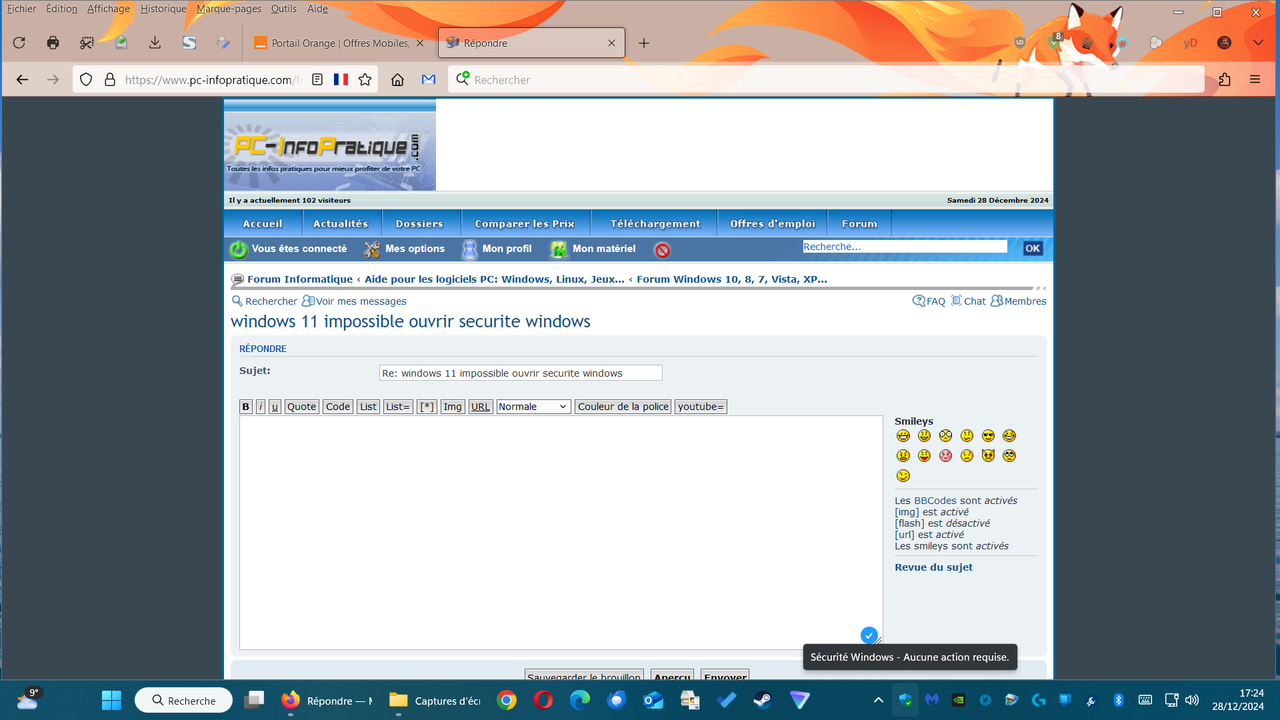Click the French flag translate icon
1280x720 pixels.
[x=341, y=79]
